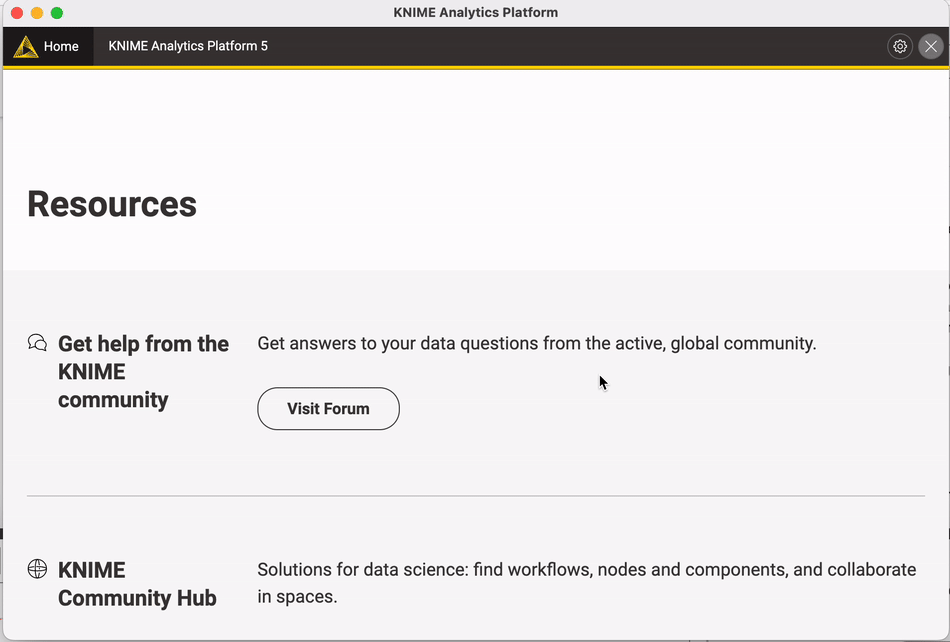Click the yellow accent bar under header
This screenshot has width=950, height=642.
[x=476, y=67]
